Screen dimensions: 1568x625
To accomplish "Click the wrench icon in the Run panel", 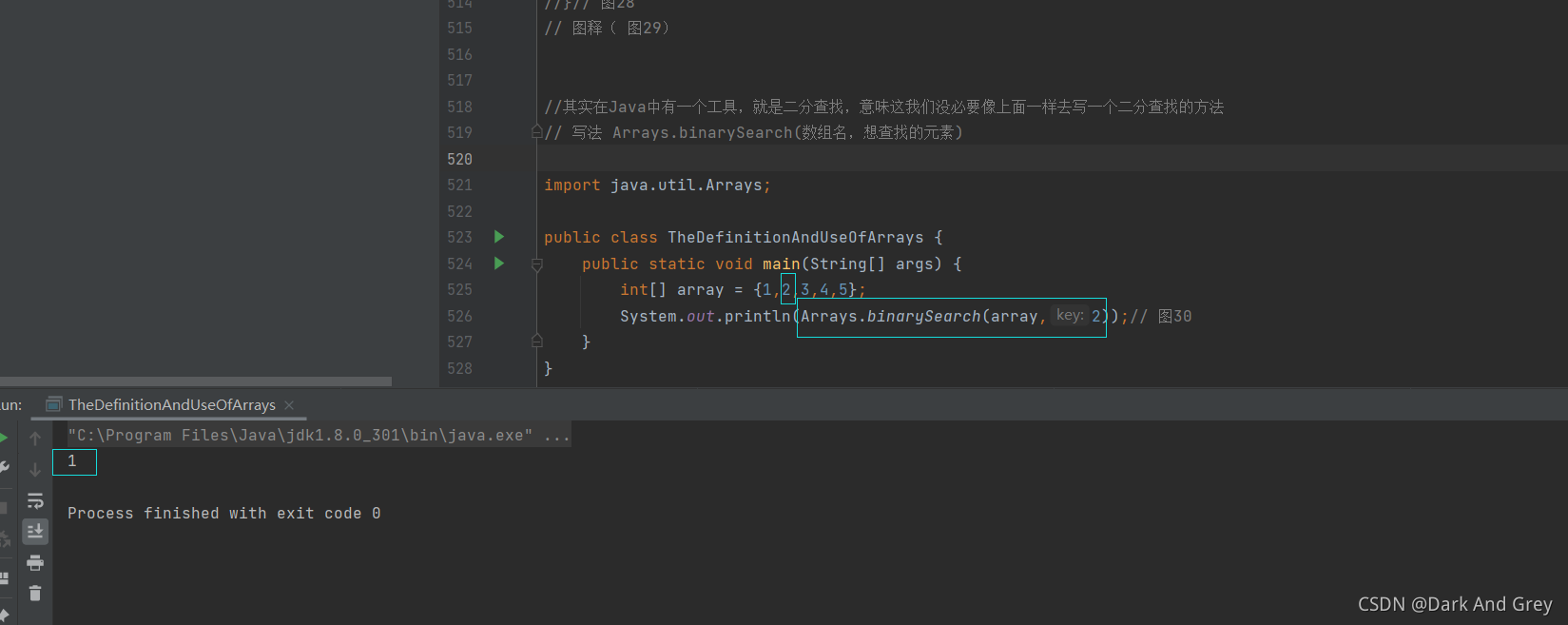I will point(3,467).
